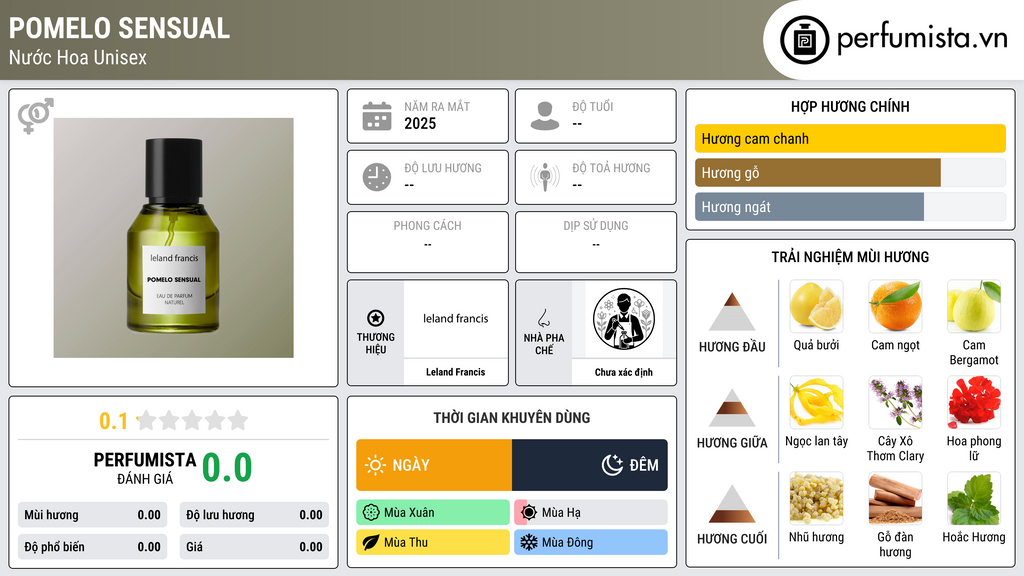Open the Ngọc lan tây note image

tap(816, 402)
